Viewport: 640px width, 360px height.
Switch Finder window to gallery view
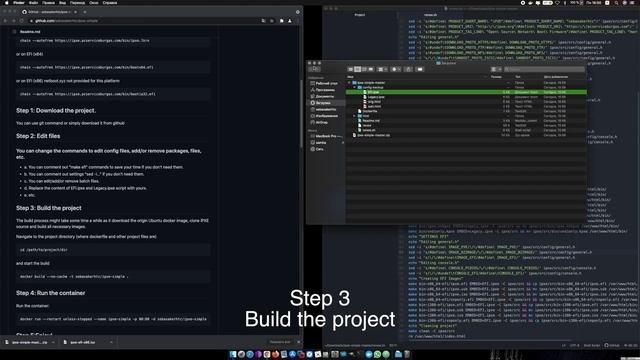click(371, 69)
